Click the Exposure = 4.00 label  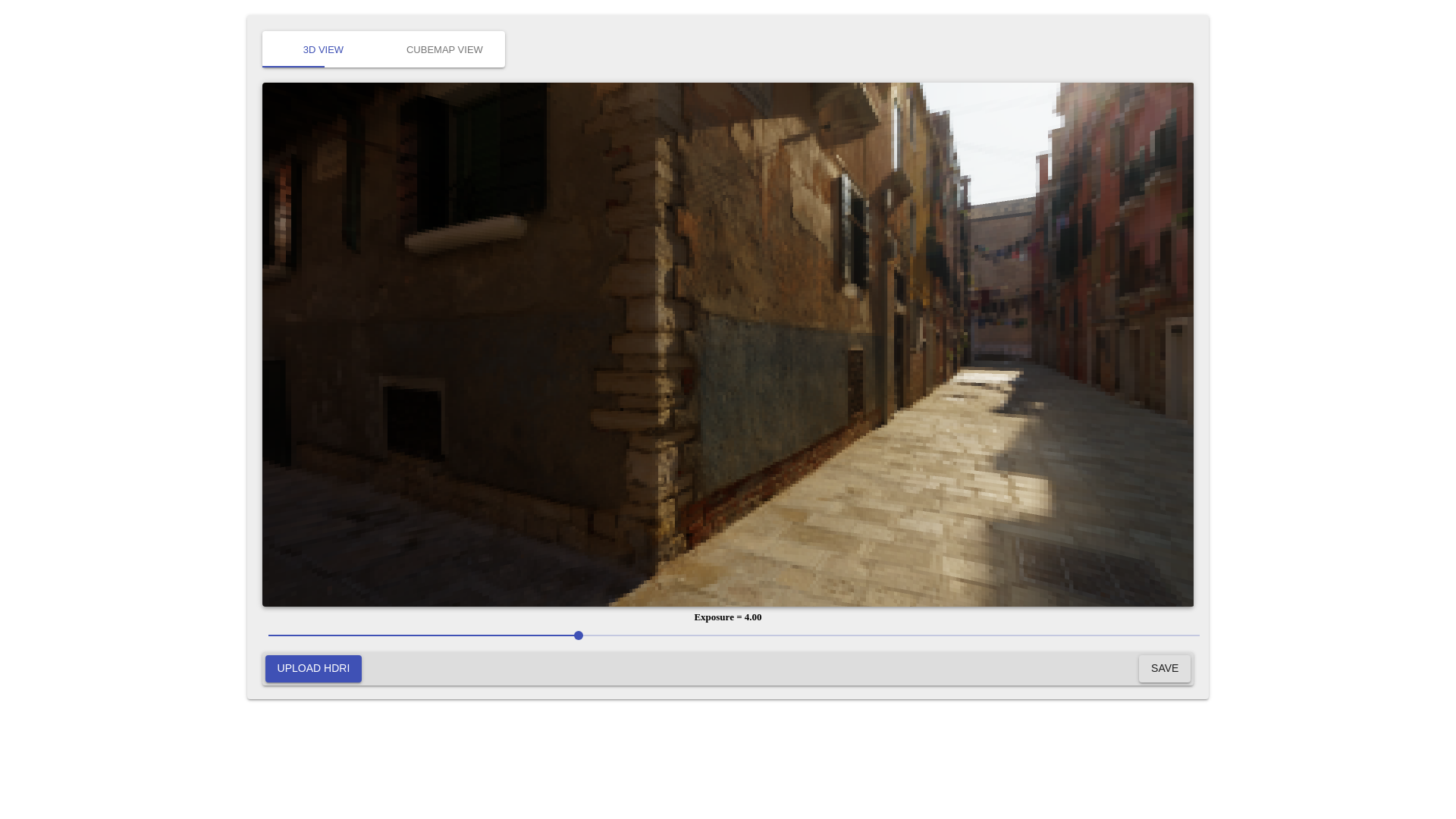click(x=728, y=617)
